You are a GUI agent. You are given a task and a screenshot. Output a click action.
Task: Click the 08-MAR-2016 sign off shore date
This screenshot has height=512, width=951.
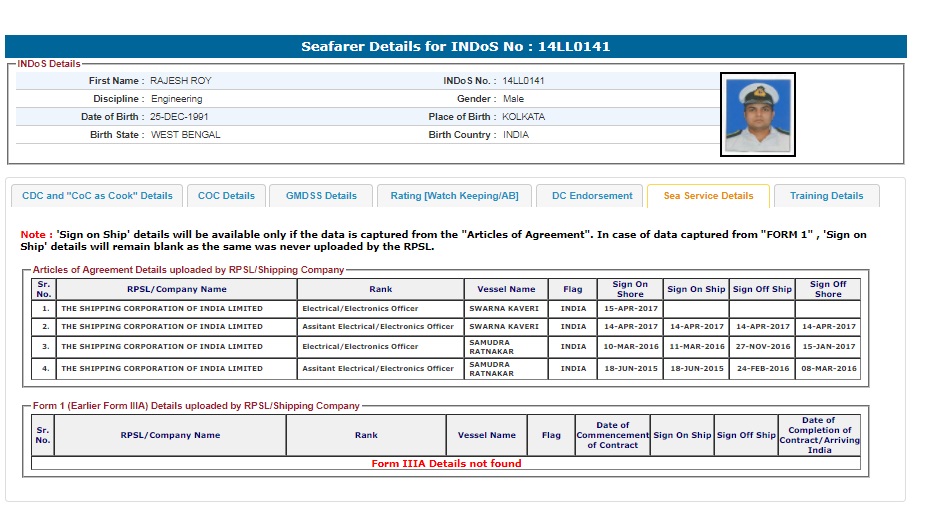(x=827, y=369)
